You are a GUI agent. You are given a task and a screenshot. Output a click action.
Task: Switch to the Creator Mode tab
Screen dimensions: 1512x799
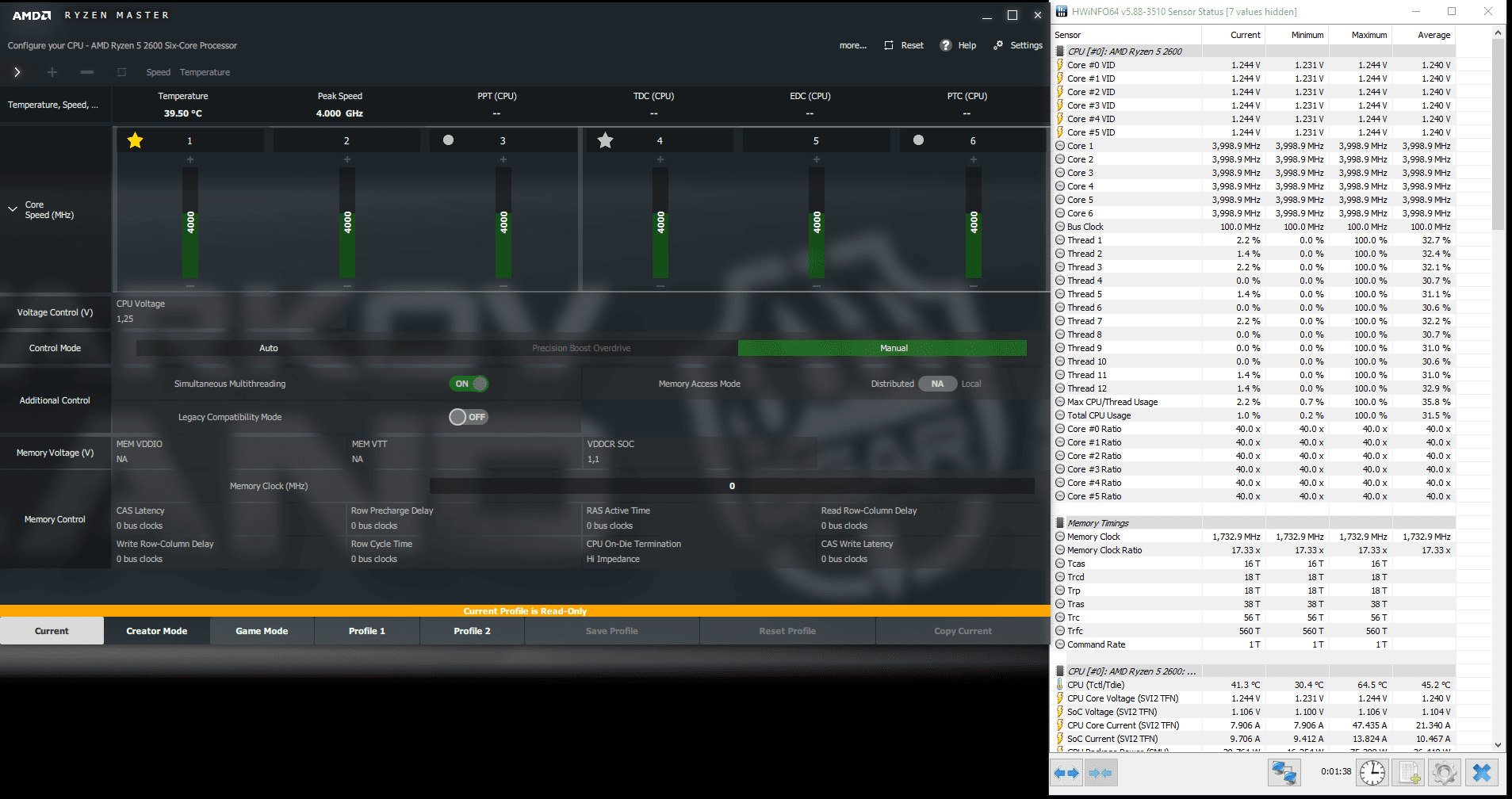pos(157,631)
